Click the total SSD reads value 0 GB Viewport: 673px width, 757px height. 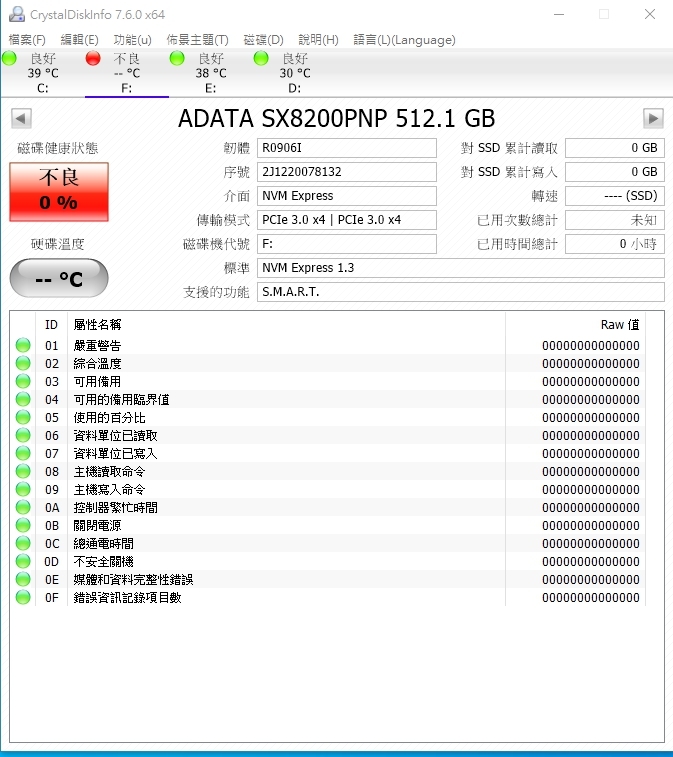tap(615, 148)
